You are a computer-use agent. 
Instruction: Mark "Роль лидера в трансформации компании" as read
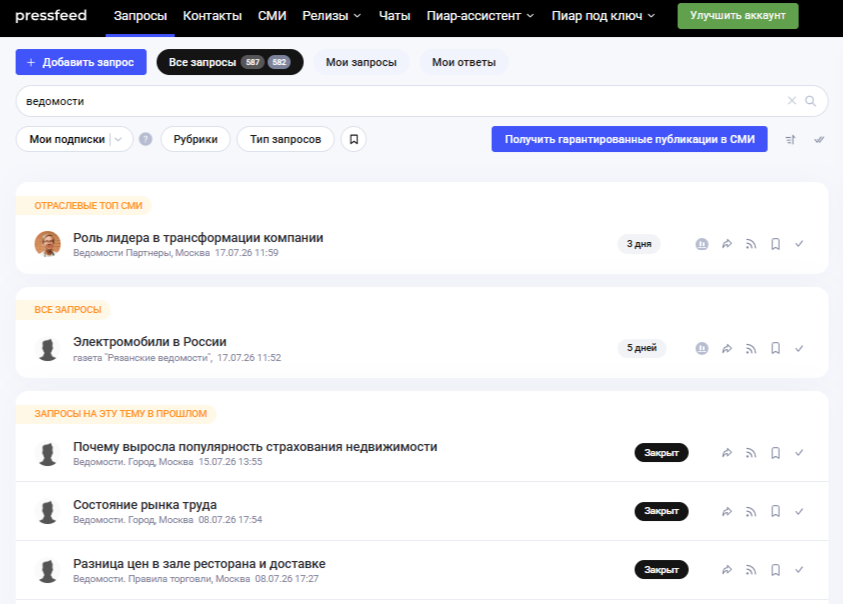799,244
